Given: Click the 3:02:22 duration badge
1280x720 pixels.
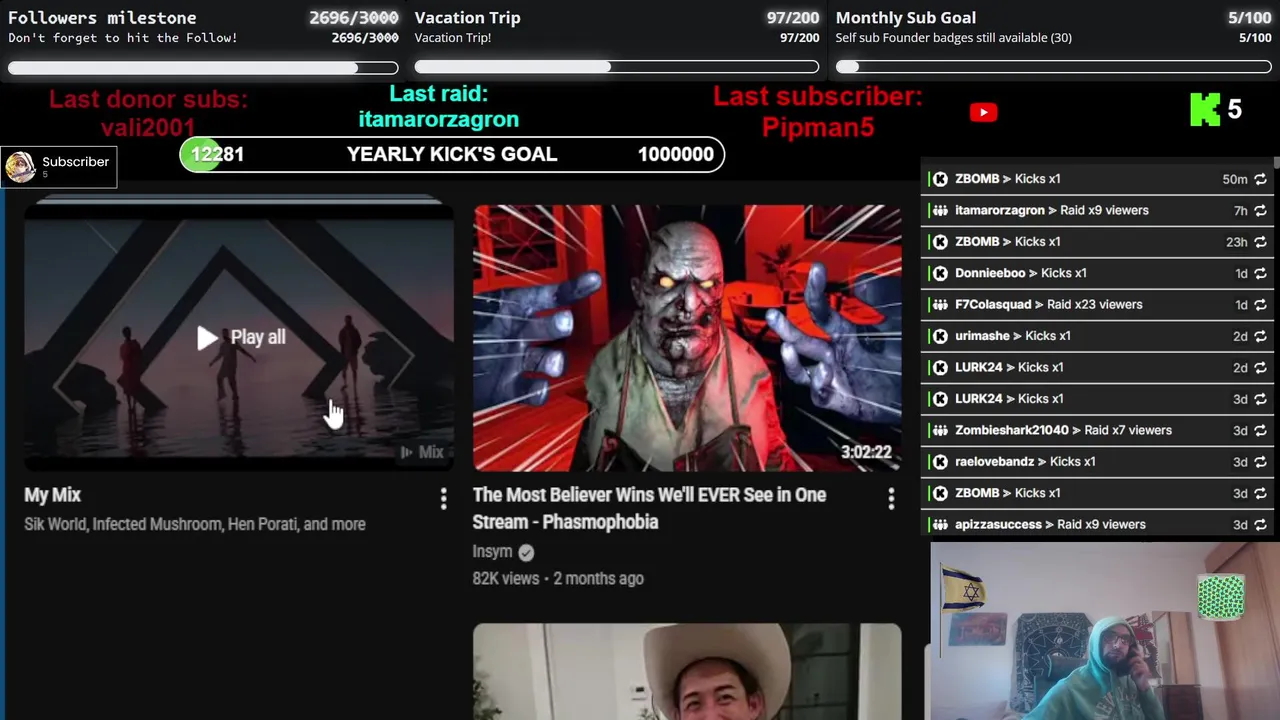Looking at the screenshot, I should (x=866, y=452).
